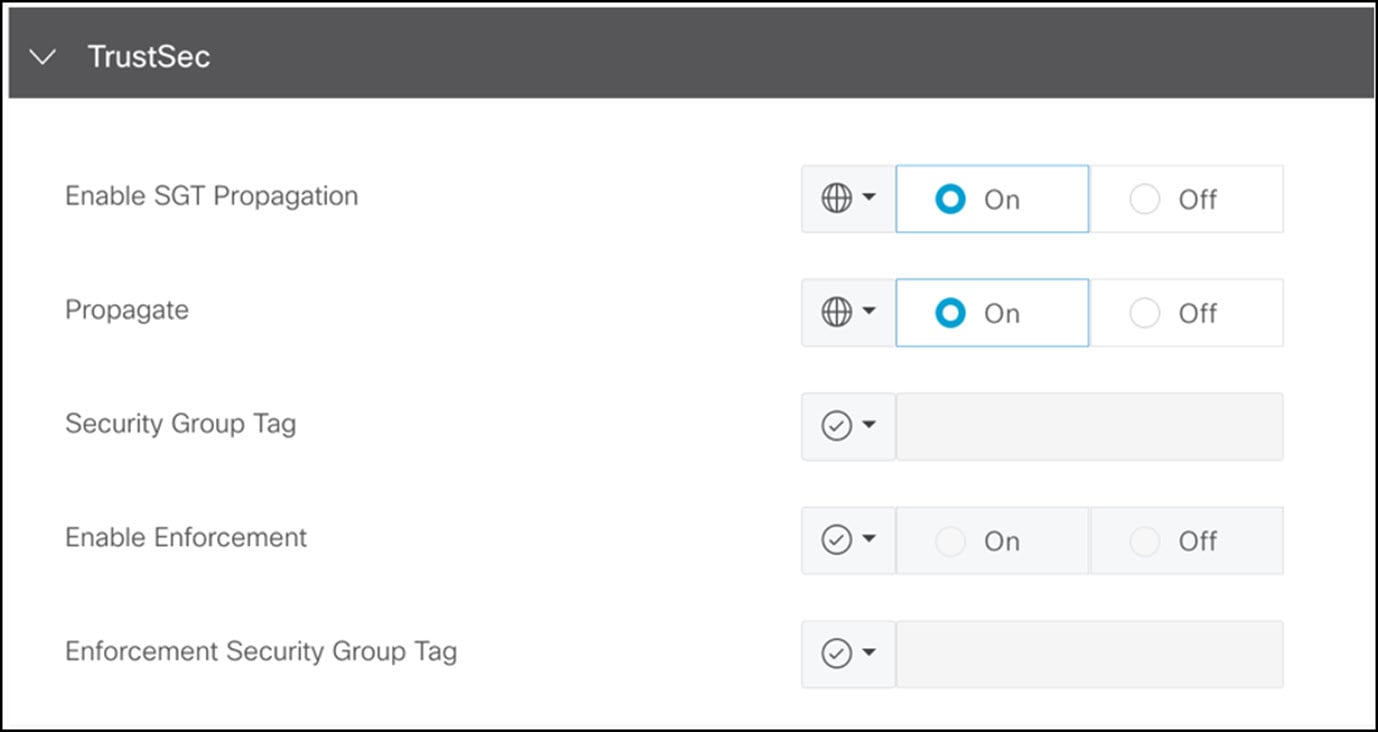Click the Security Group Tag label

pyautogui.click(x=180, y=424)
